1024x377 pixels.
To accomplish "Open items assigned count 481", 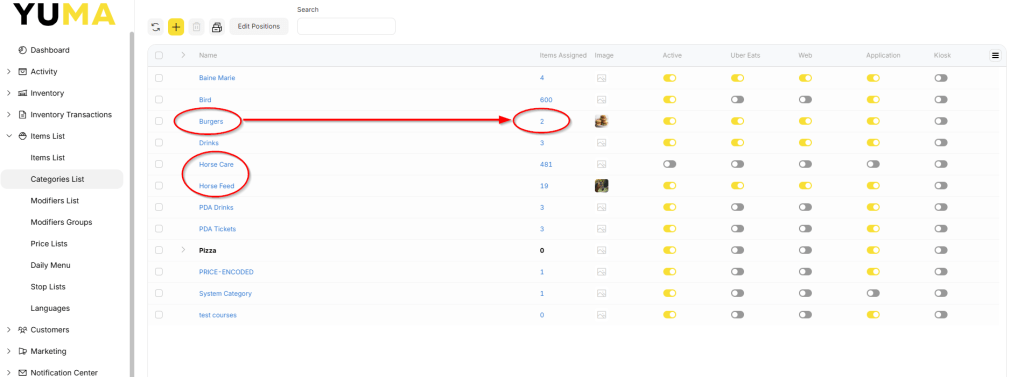I will coord(546,165).
